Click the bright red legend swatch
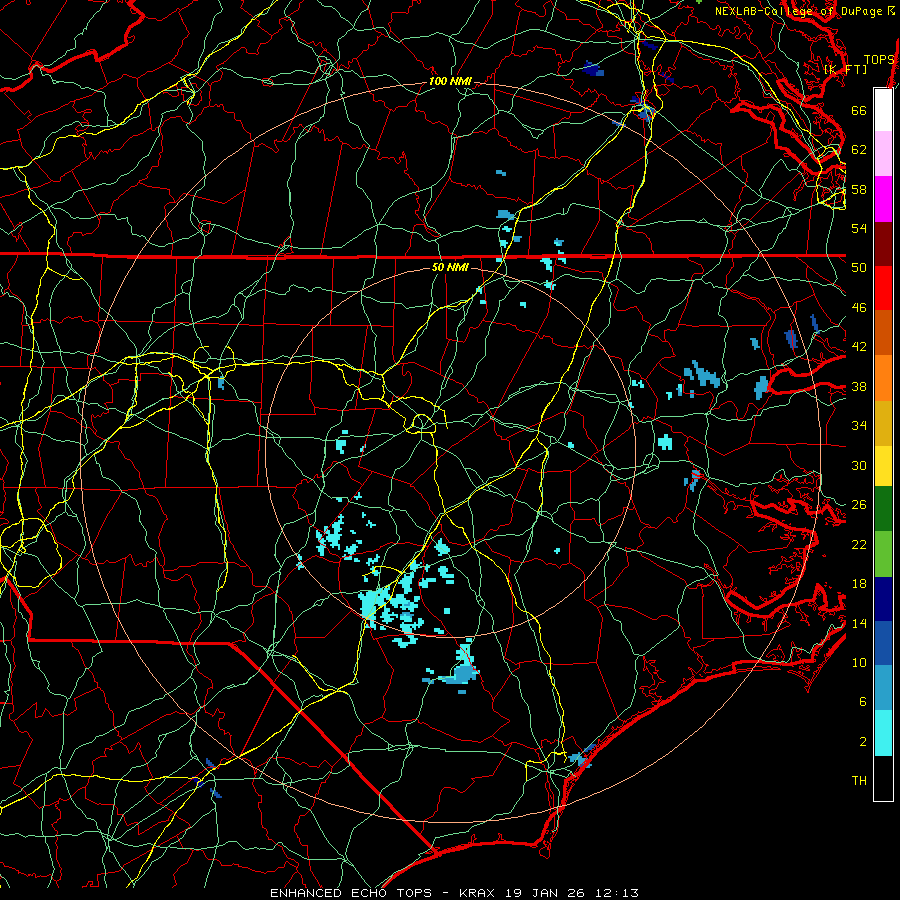900x900 pixels. click(x=883, y=288)
